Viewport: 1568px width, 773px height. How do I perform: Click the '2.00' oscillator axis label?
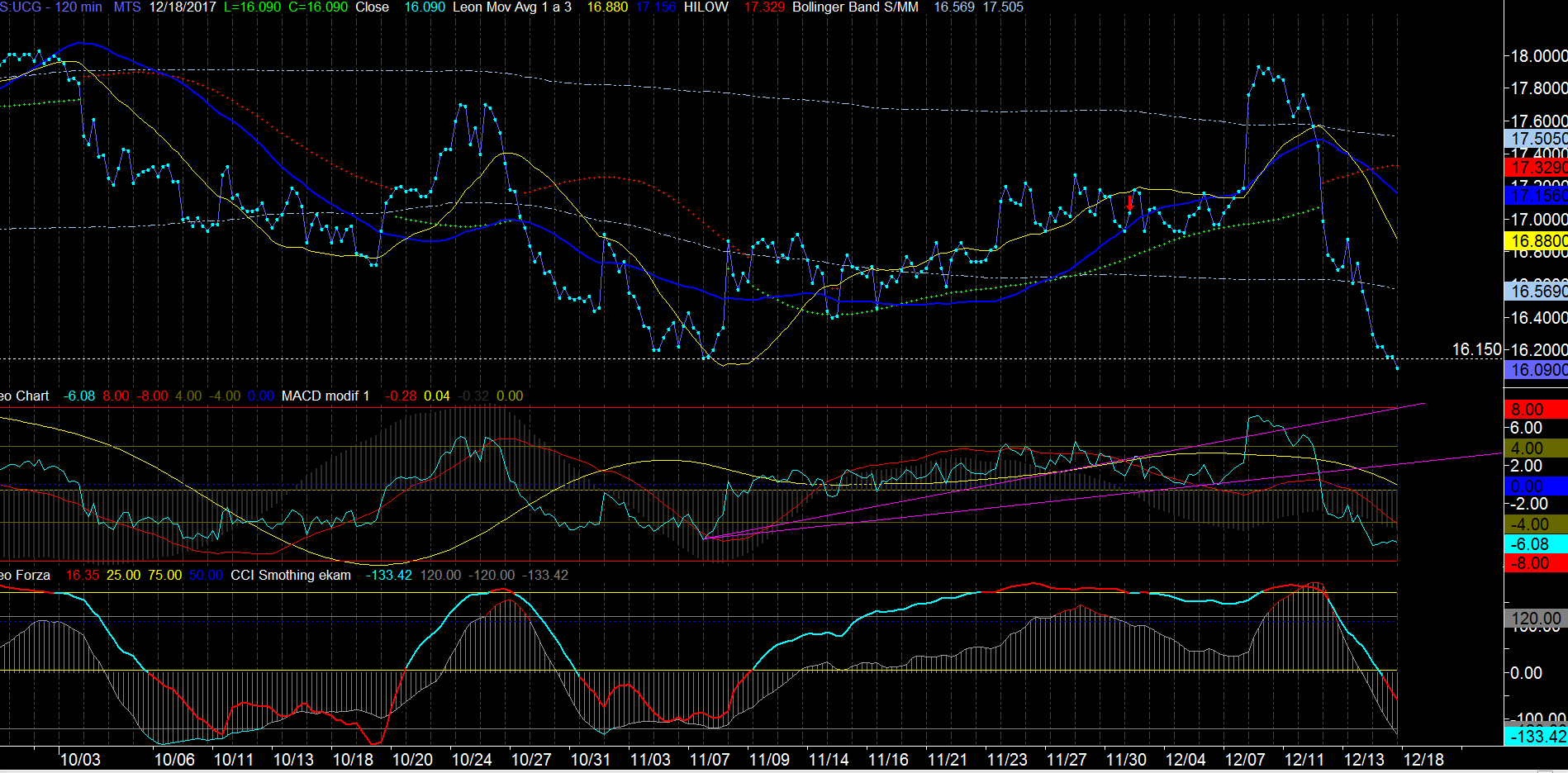click(x=1526, y=466)
